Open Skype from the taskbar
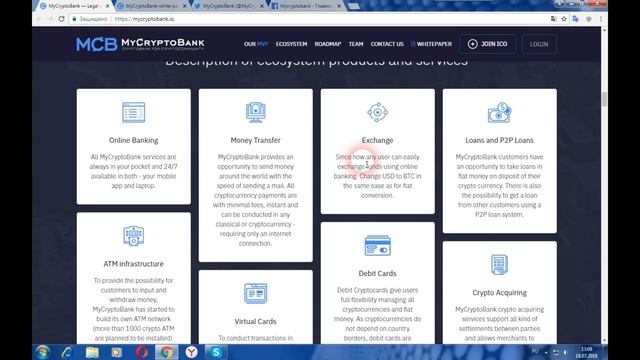This screenshot has height=360, width=640. 216,352
